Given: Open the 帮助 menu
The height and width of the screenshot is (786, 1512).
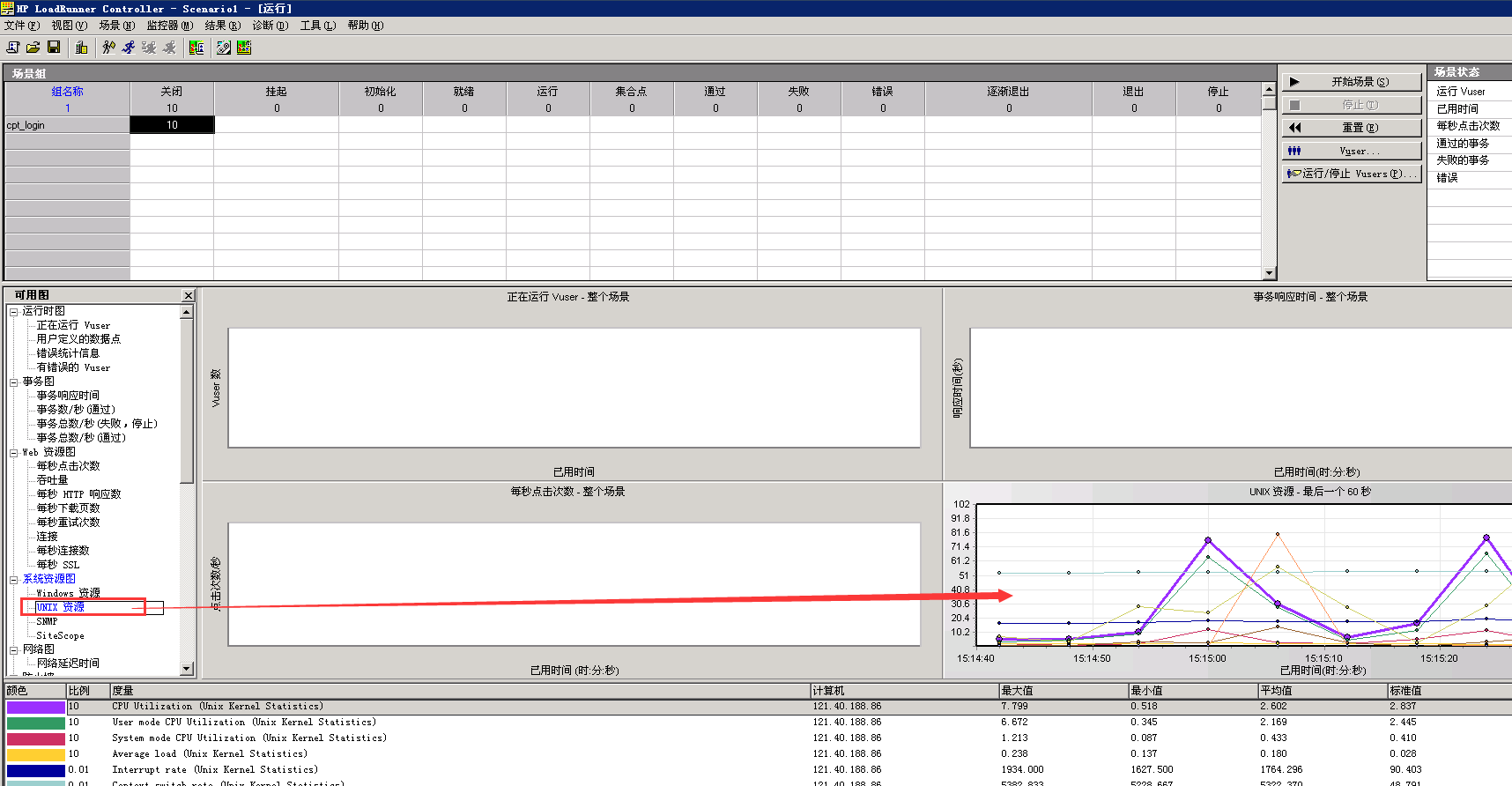Looking at the screenshot, I should [x=365, y=26].
